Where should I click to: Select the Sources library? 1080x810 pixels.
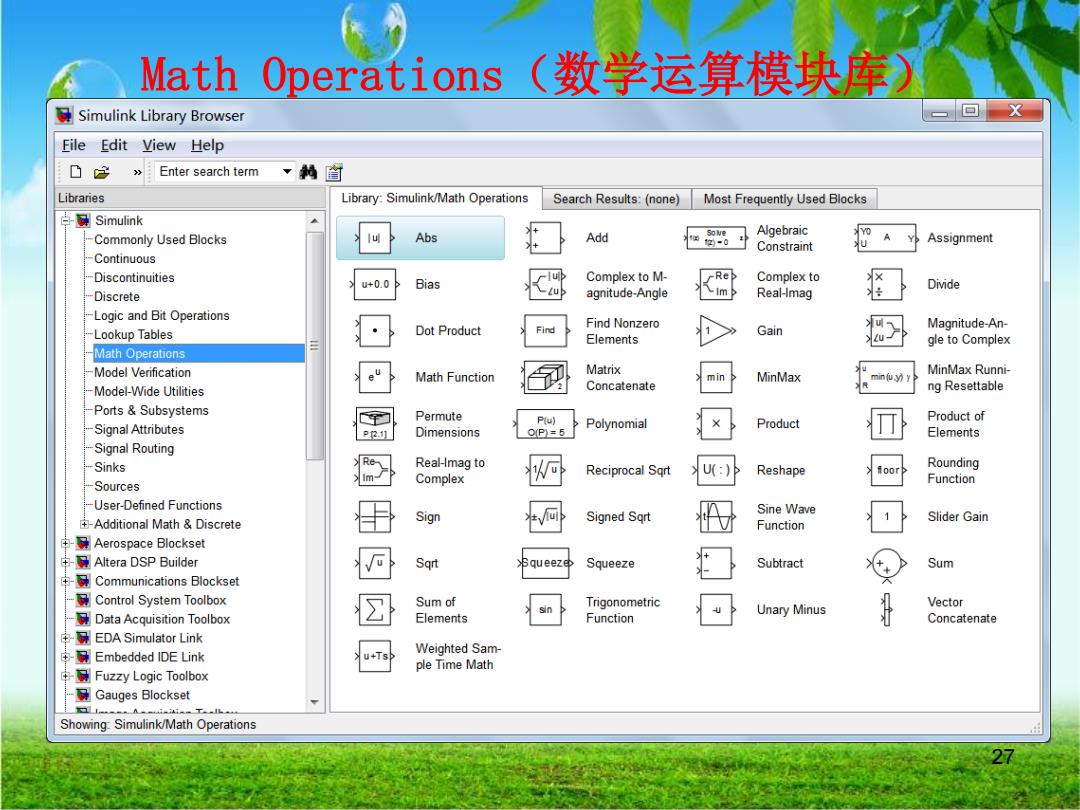pos(116,486)
